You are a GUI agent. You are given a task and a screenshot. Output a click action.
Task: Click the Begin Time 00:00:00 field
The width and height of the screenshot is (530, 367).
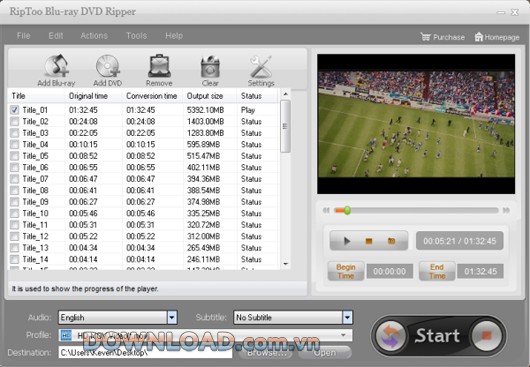point(390,271)
